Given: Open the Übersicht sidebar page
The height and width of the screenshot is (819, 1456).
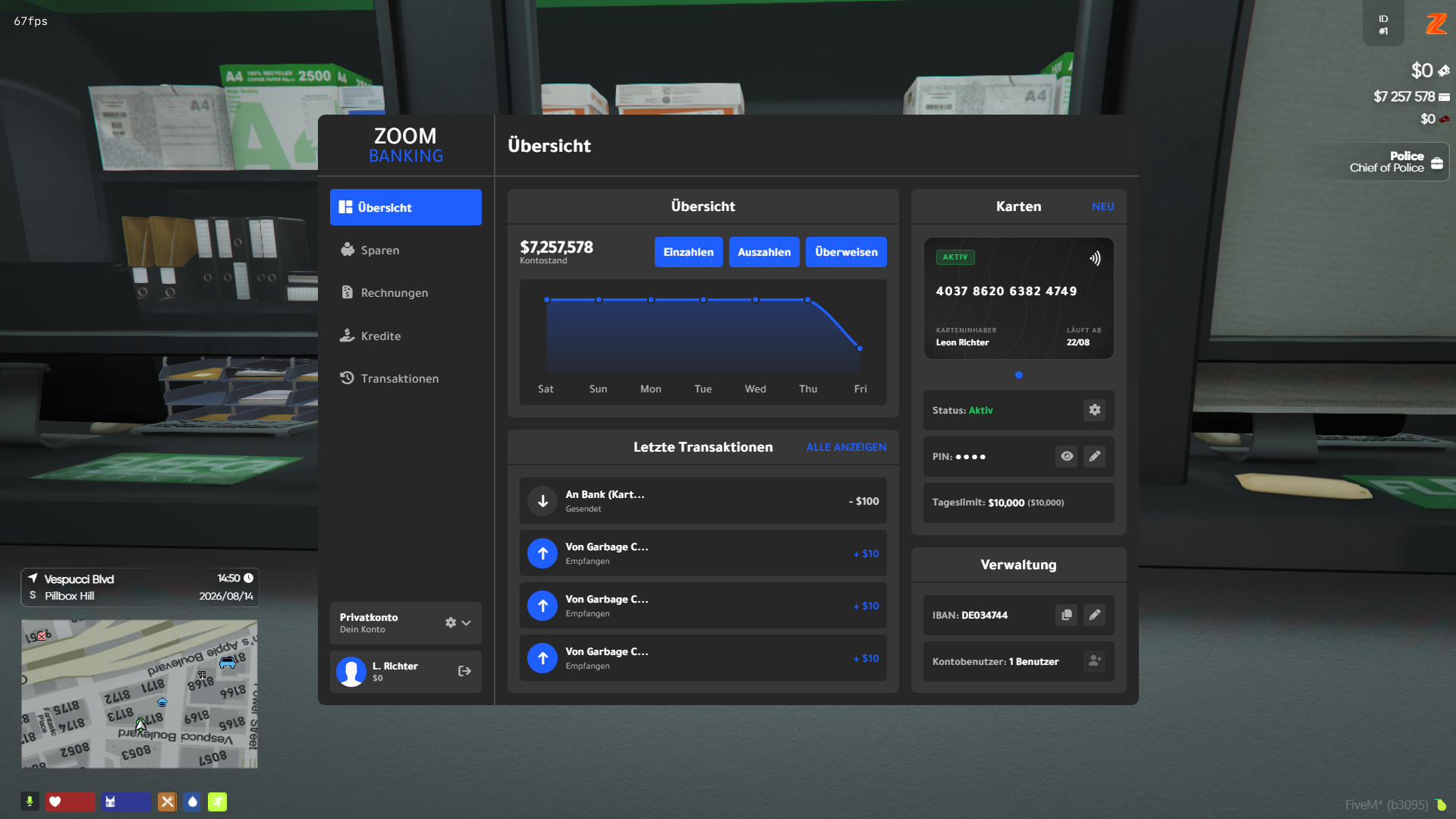Looking at the screenshot, I should tap(405, 207).
